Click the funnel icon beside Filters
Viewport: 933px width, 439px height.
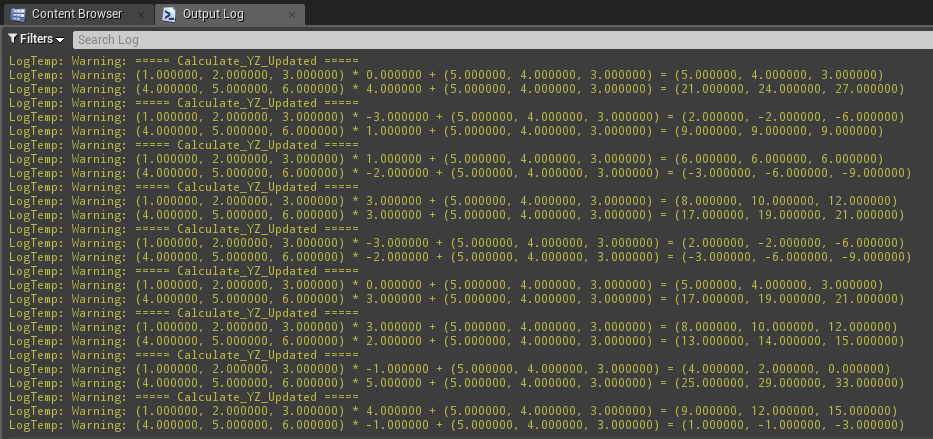tap(12, 39)
